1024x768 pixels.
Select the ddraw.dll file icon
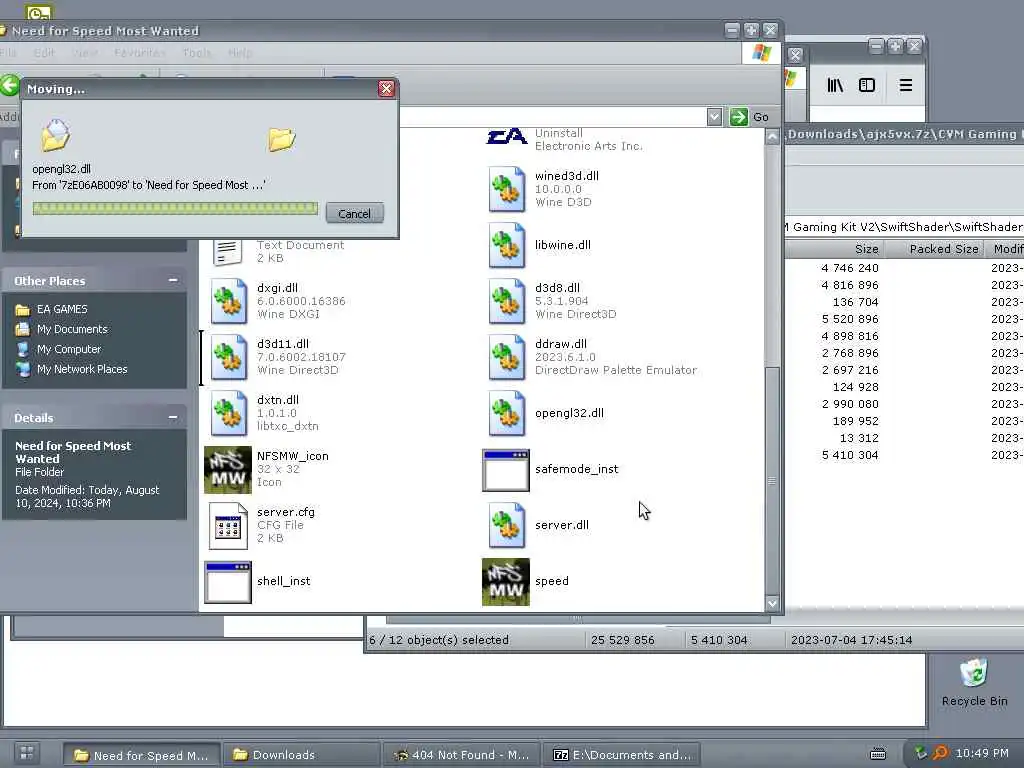[x=506, y=357]
